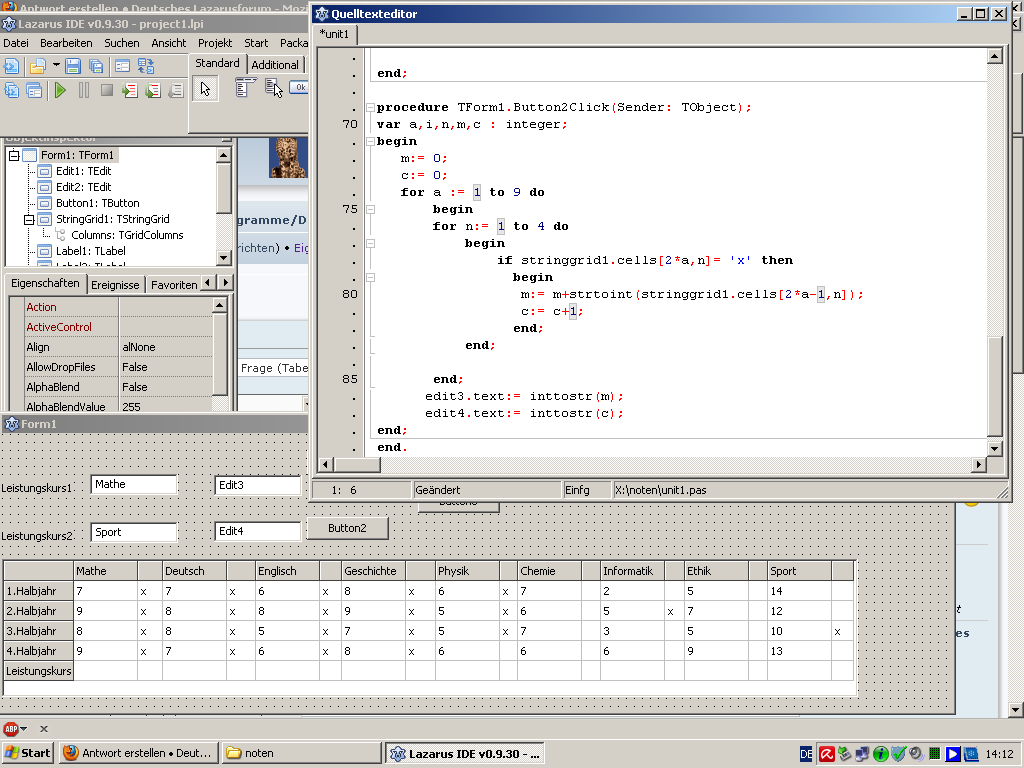Select the Edit1: TEdit tree item

point(83,171)
